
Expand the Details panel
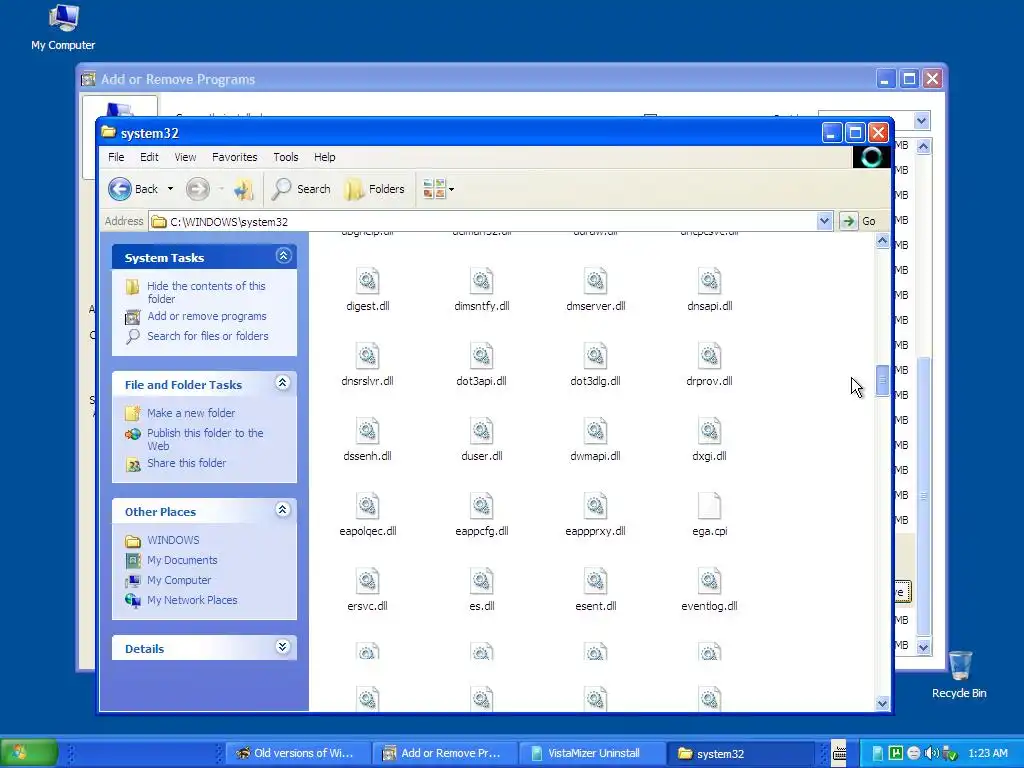coord(283,647)
